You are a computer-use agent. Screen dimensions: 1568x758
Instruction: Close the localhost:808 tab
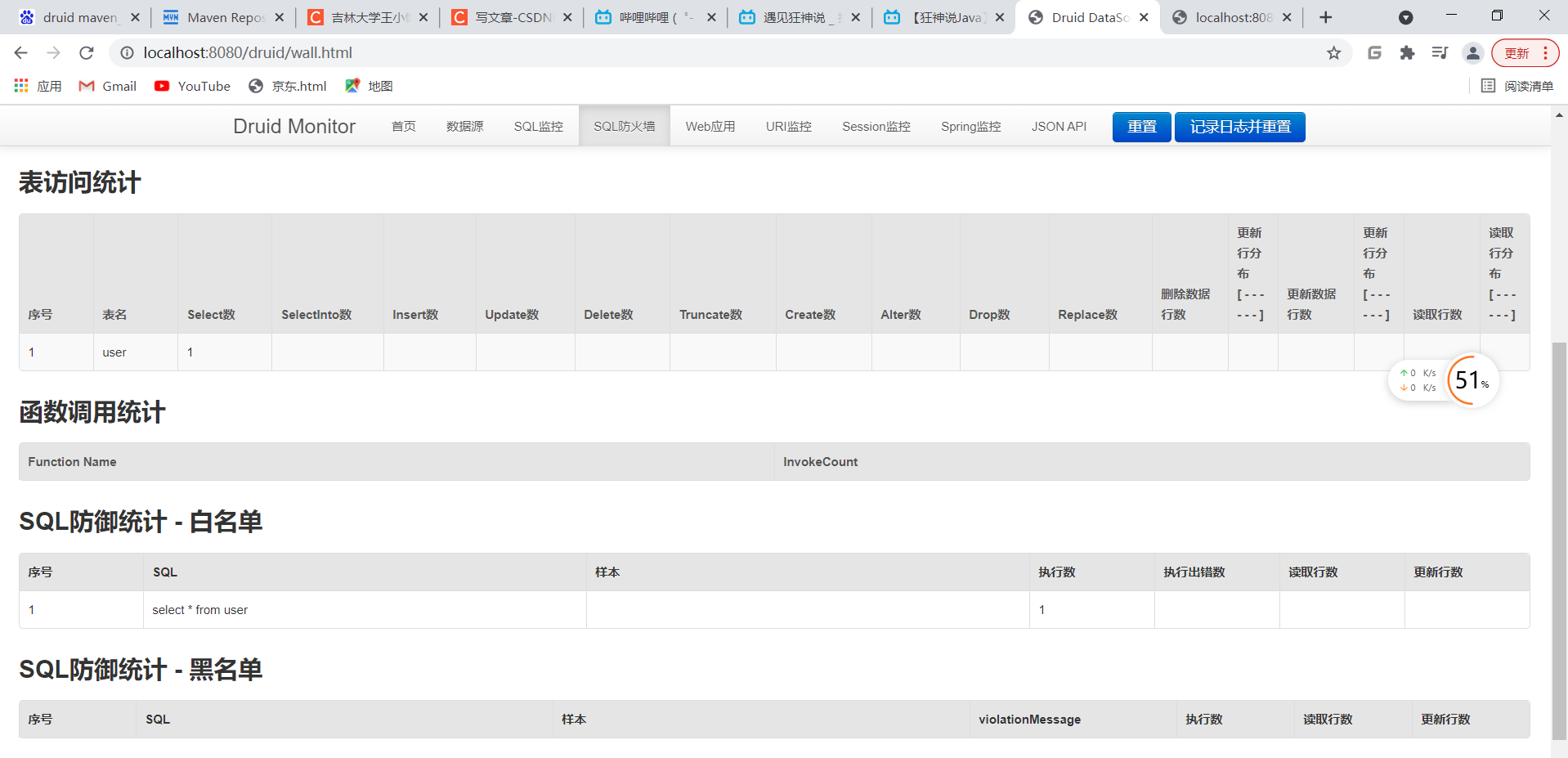click(1287, 17)
